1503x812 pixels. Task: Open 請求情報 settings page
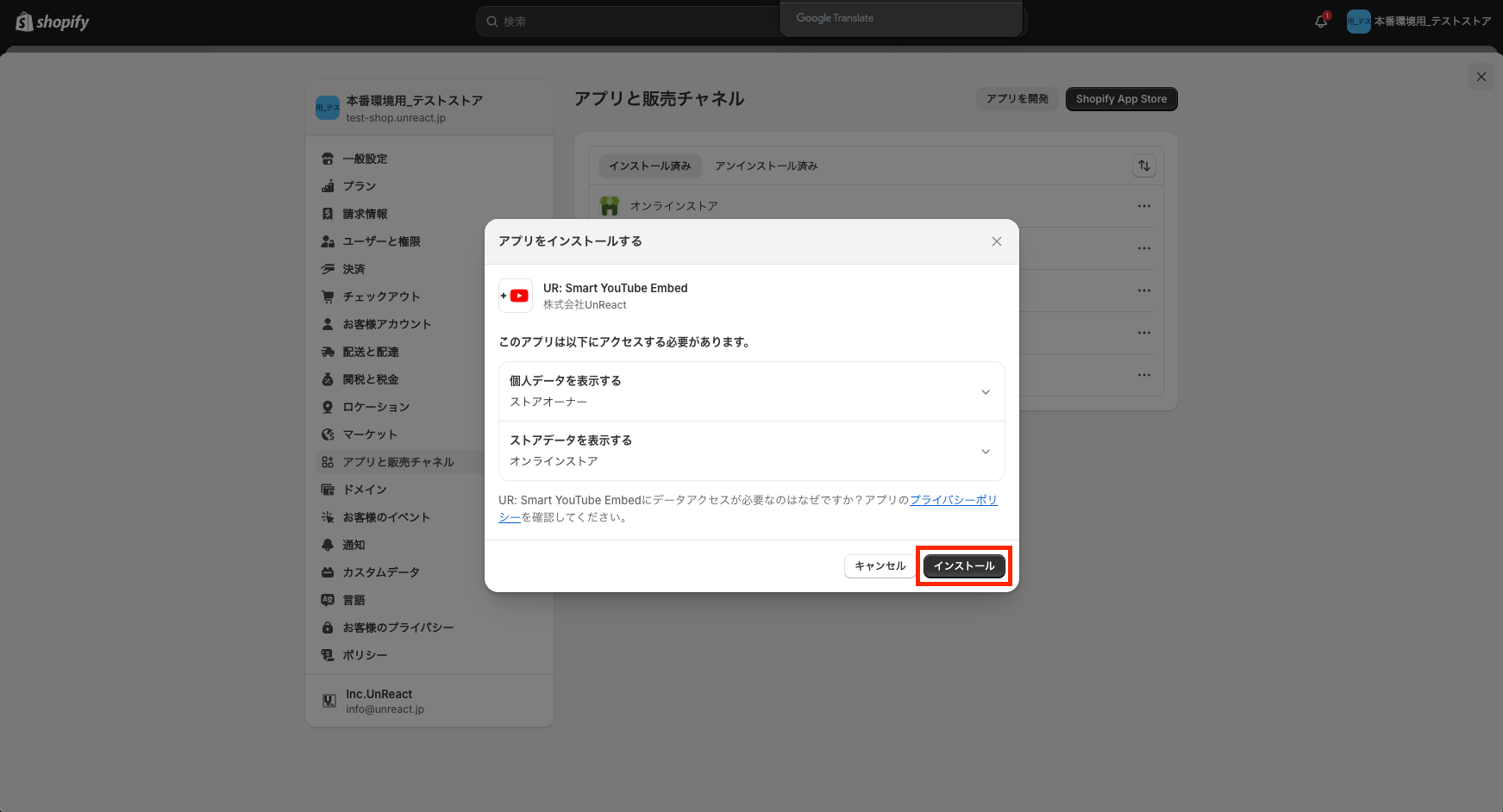429,214
